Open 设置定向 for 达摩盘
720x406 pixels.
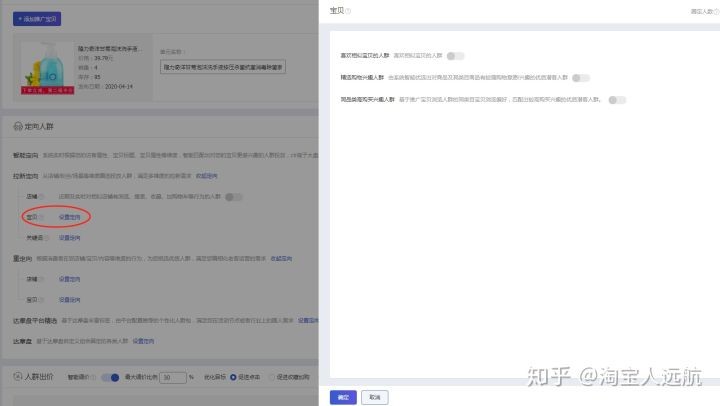[x=143, y=341]
